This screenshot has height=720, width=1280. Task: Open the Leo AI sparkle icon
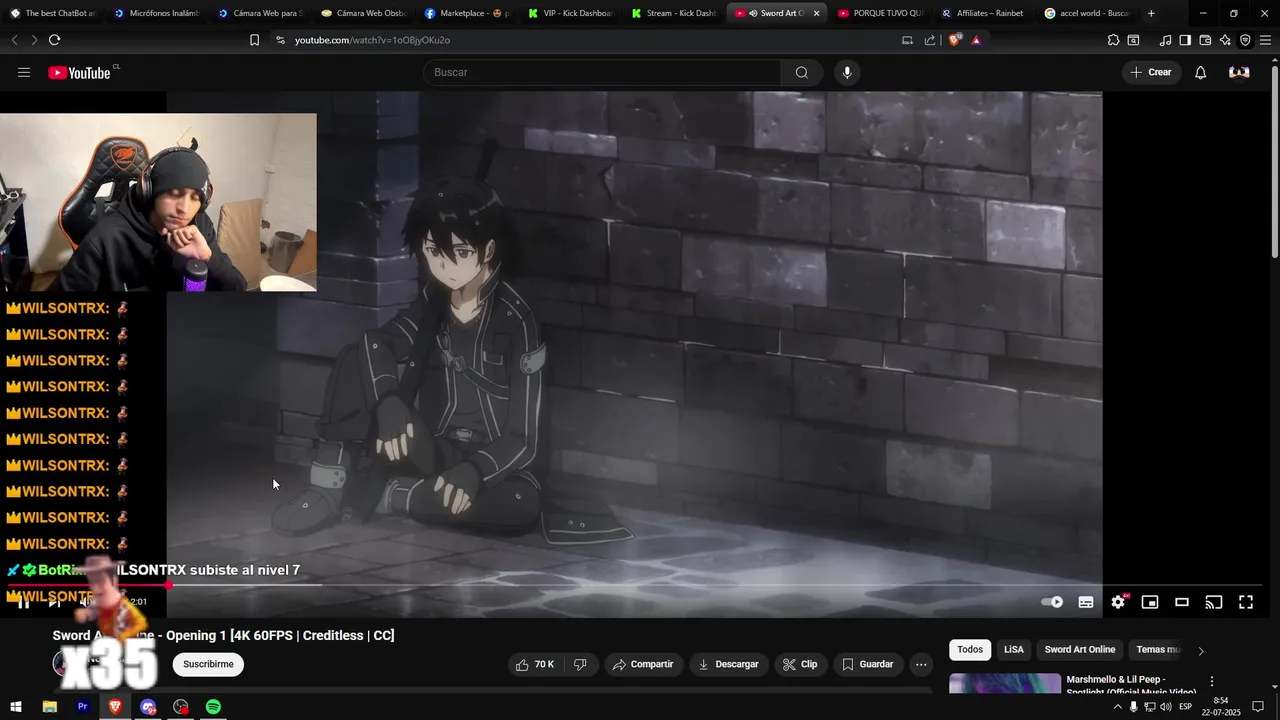pyautogui.click(x=1225, y=40)
